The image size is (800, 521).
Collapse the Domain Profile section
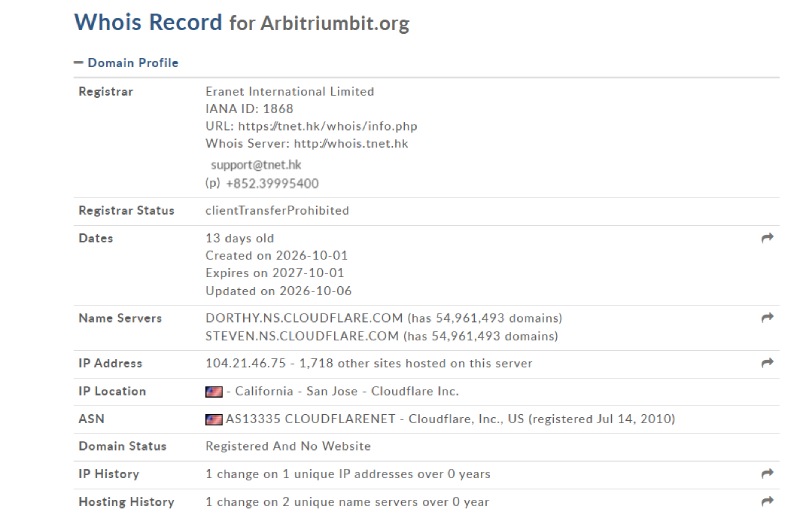click(126, 63)
